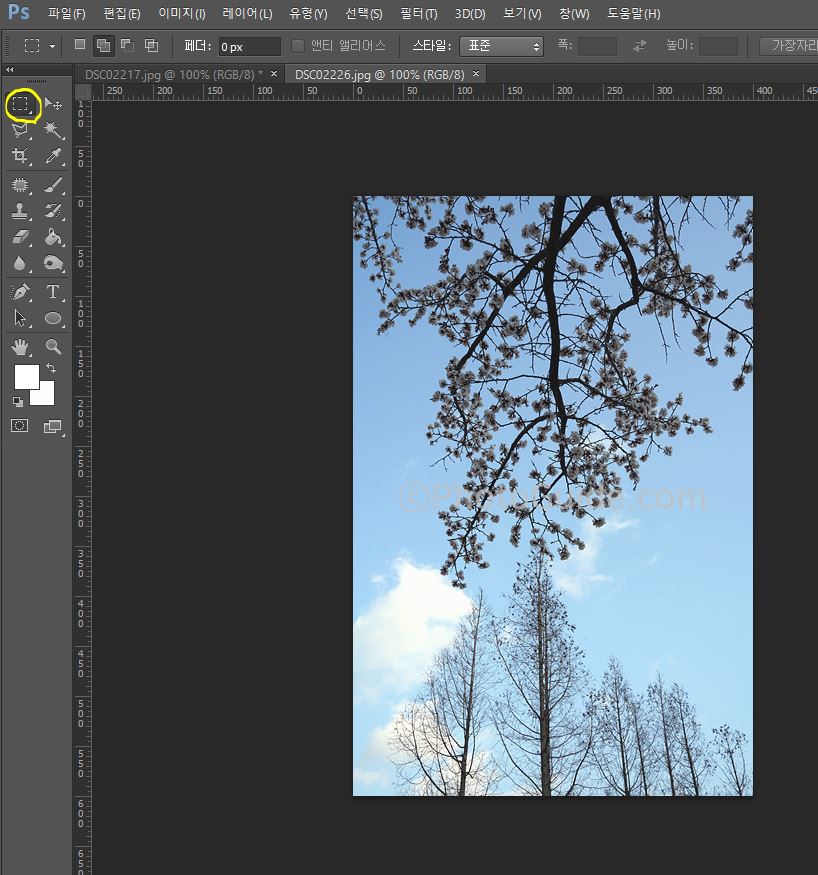The width and height of the screenshot is (818, 875).
Task: Select the Sponge tool
Action: [53, 263]
